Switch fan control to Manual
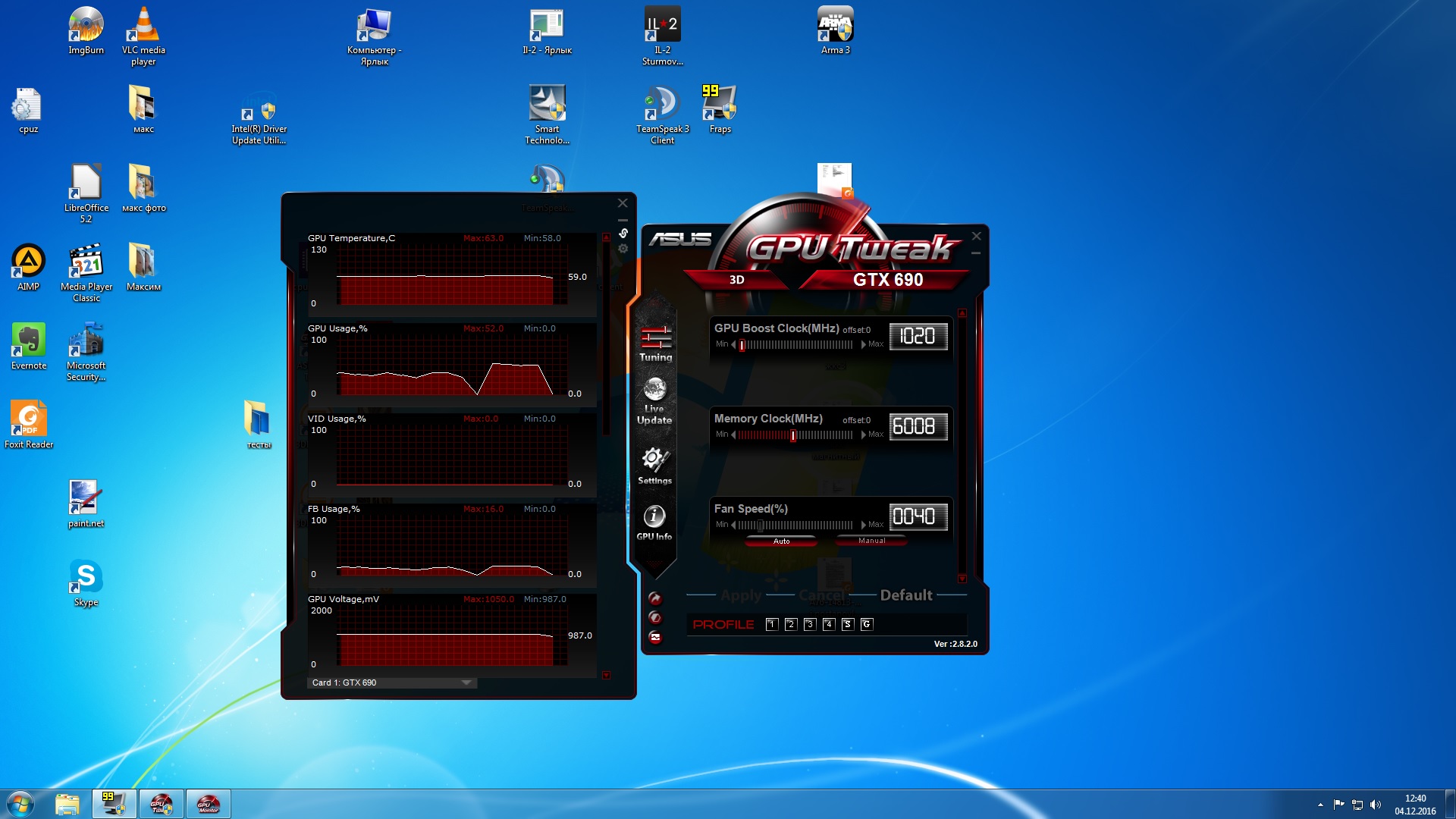The image size is (1456, 819). (871, 541)
